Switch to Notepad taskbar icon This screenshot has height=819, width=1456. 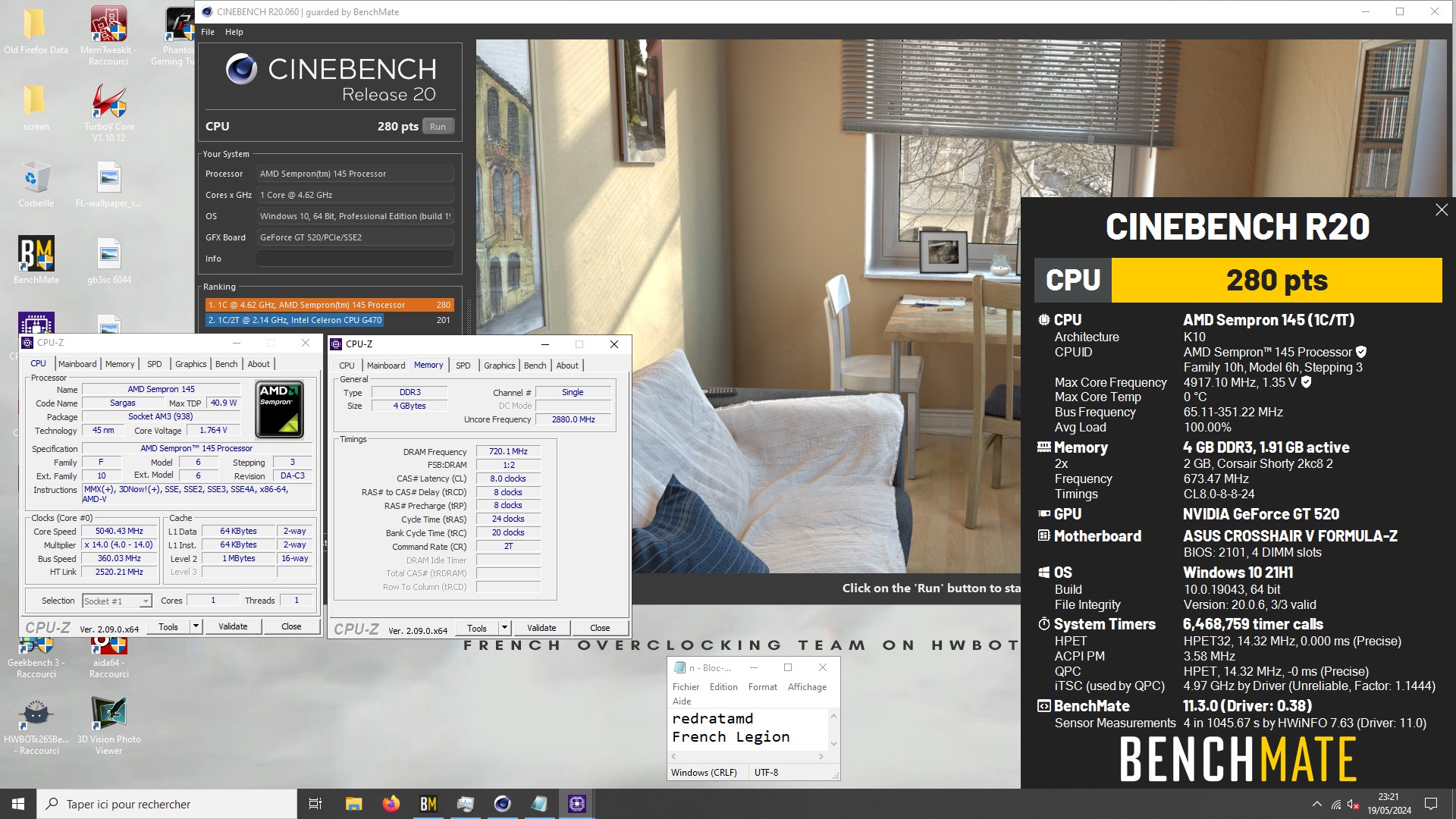tap(539, 804)
